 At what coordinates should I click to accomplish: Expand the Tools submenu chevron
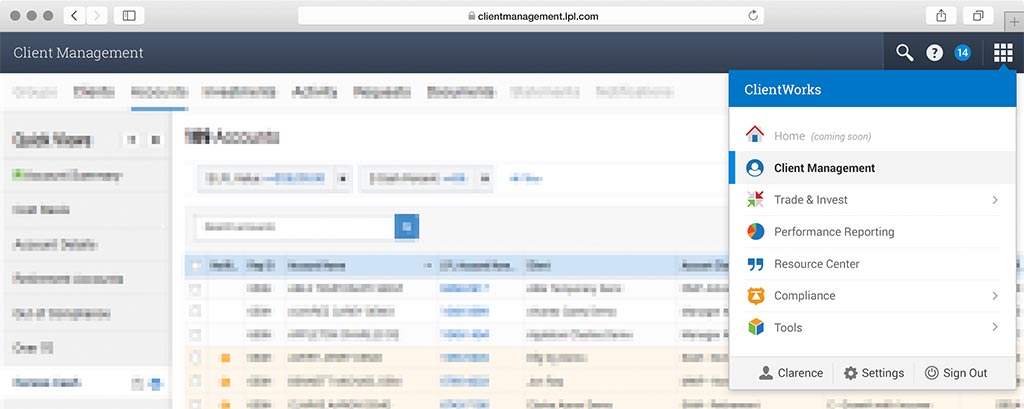(995, 327)
